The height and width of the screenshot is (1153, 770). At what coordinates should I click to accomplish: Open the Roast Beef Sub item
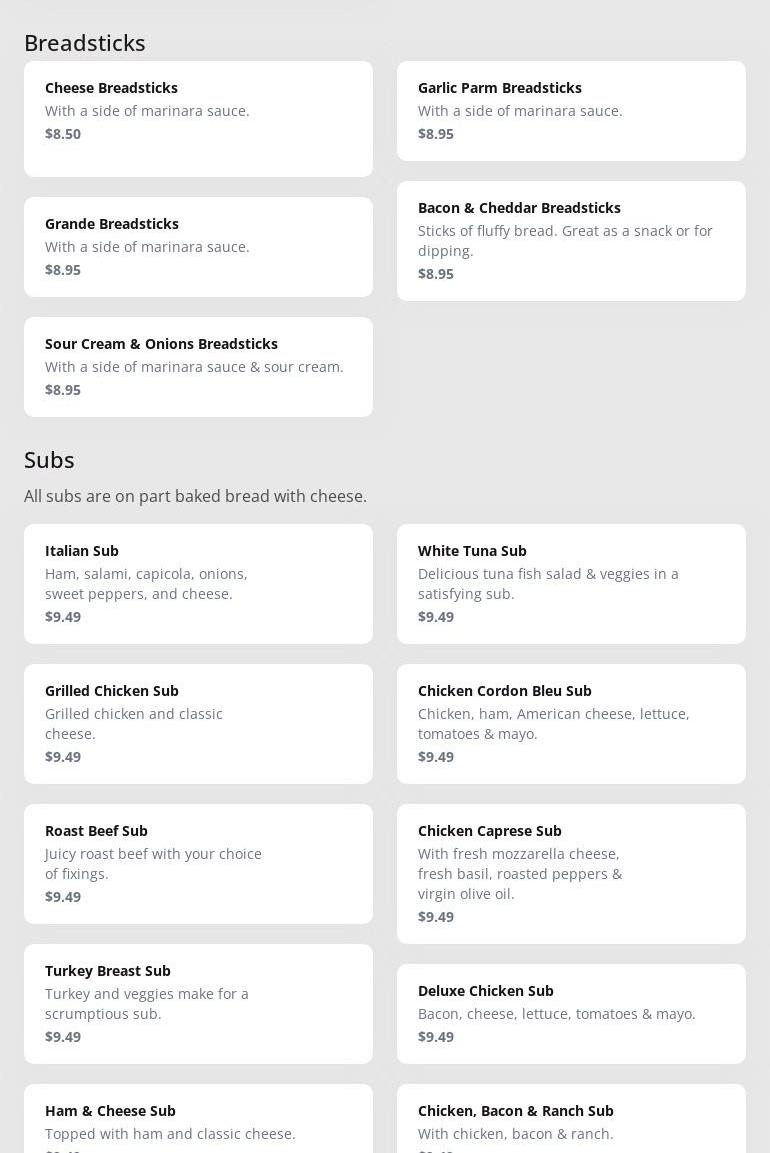point(198,863)
